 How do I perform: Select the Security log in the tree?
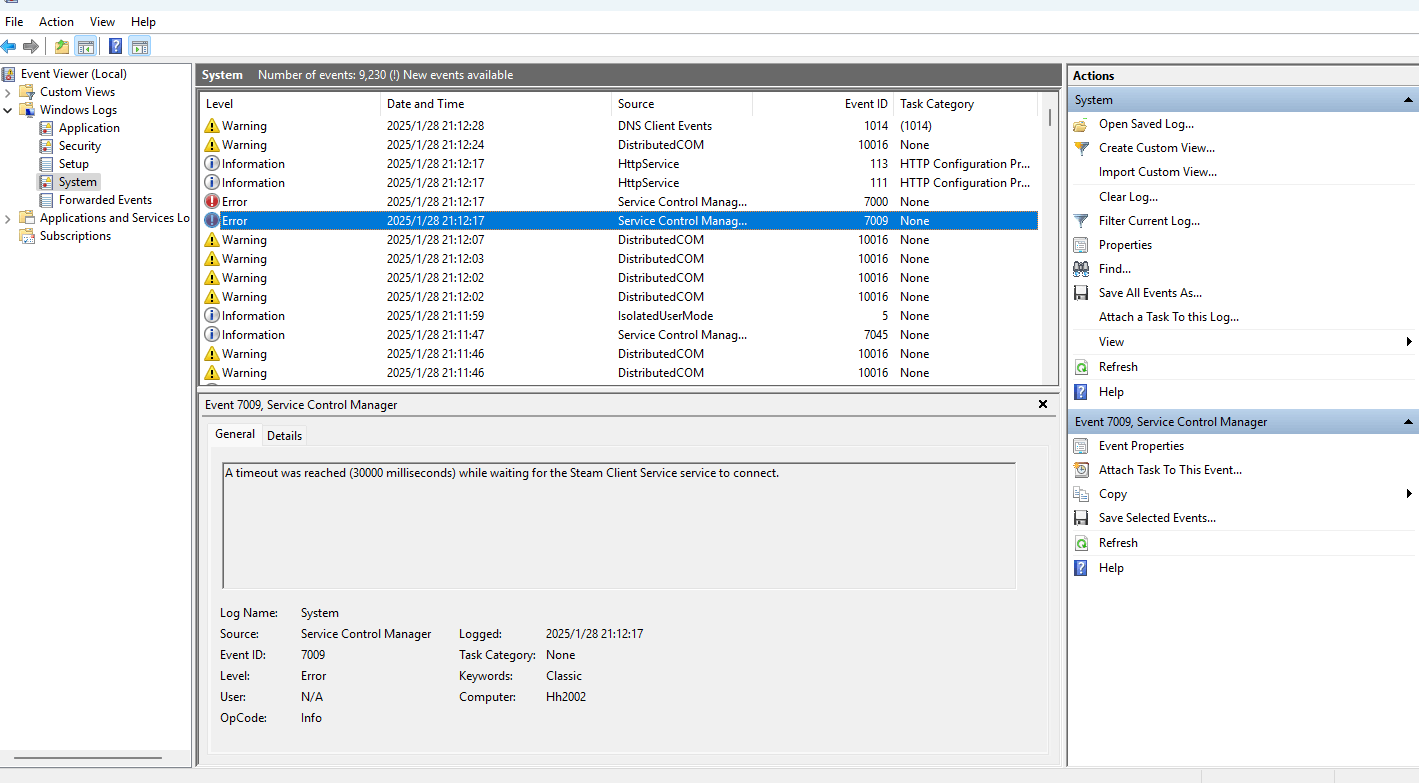coord(80,146)
